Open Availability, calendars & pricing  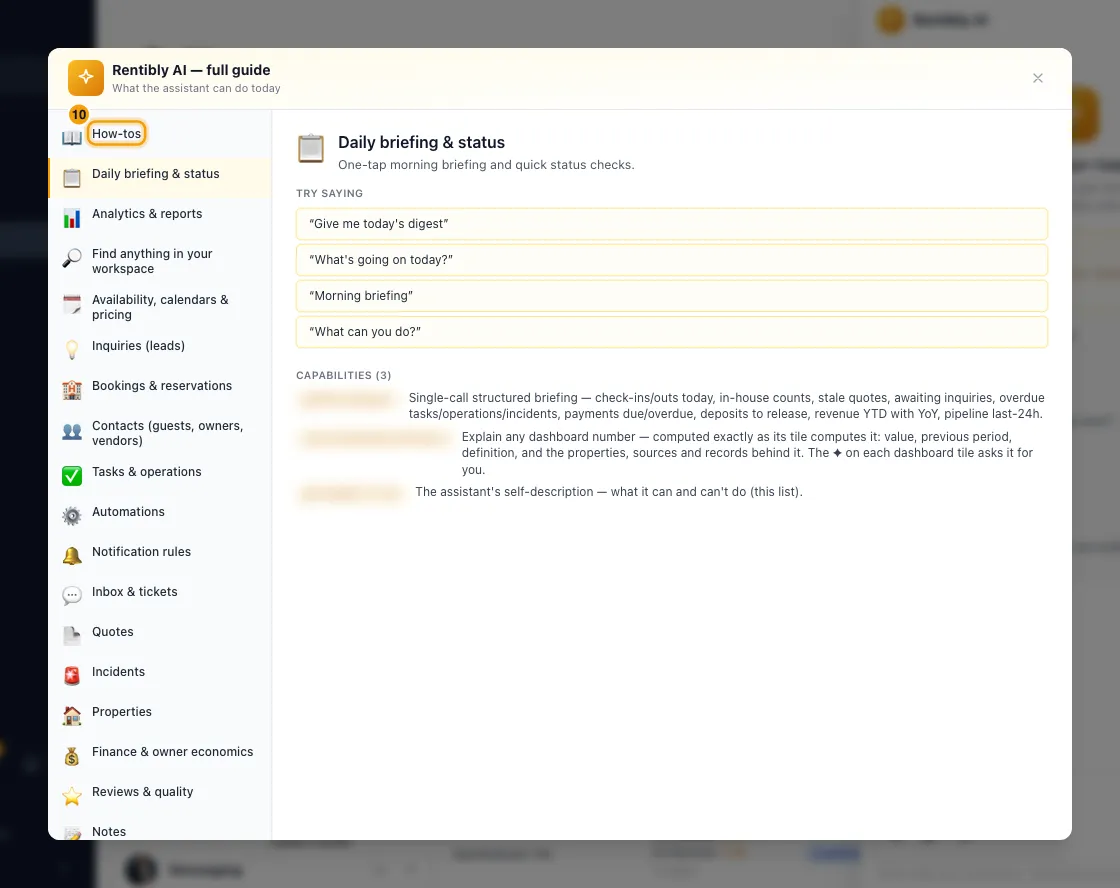pyautogui.click(x=160, y=306)
